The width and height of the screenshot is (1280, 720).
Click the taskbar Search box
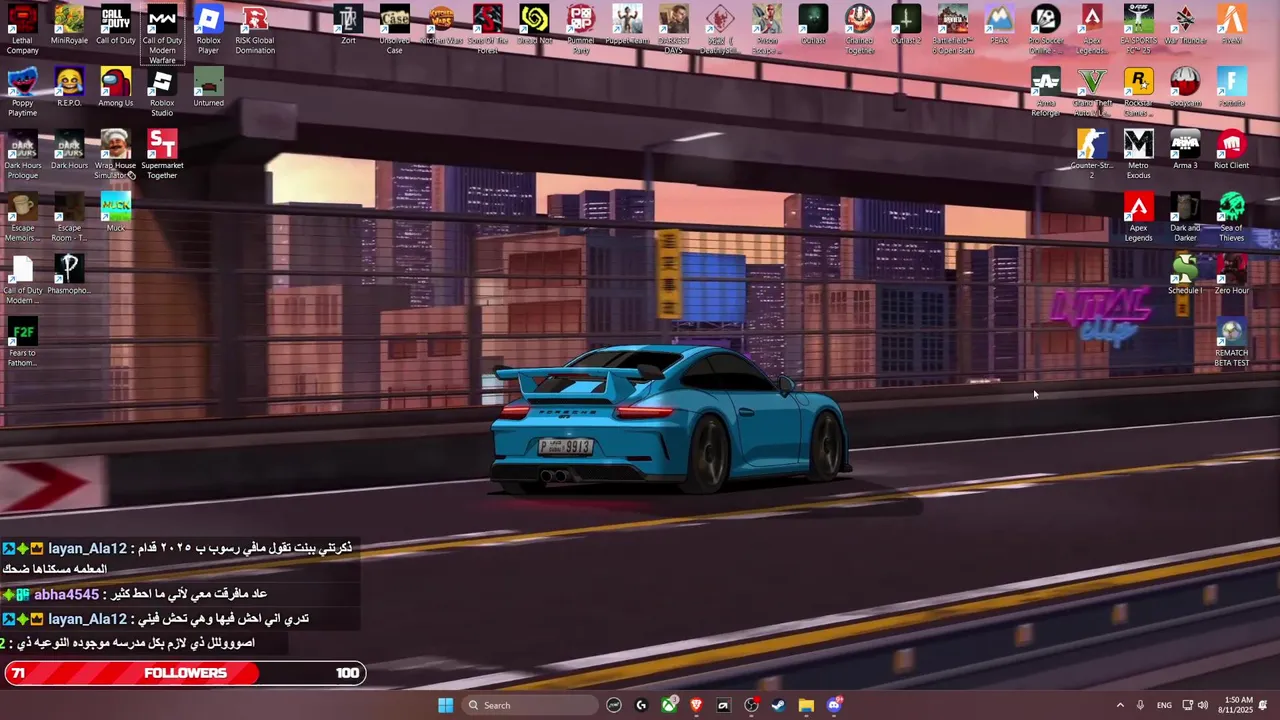[530, 705]
